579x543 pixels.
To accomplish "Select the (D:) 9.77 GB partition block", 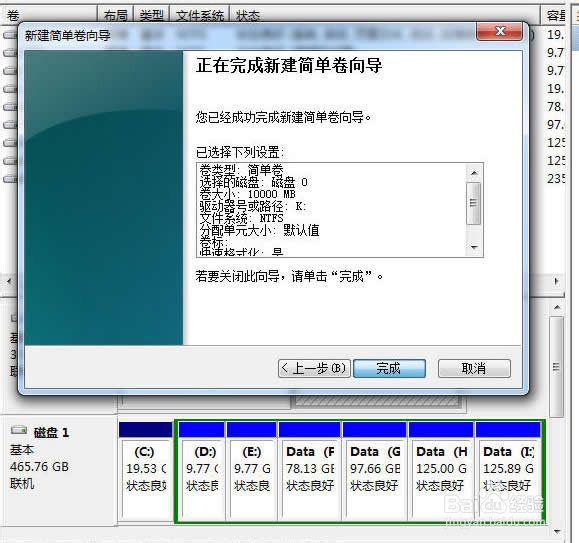I will [202, 471].
